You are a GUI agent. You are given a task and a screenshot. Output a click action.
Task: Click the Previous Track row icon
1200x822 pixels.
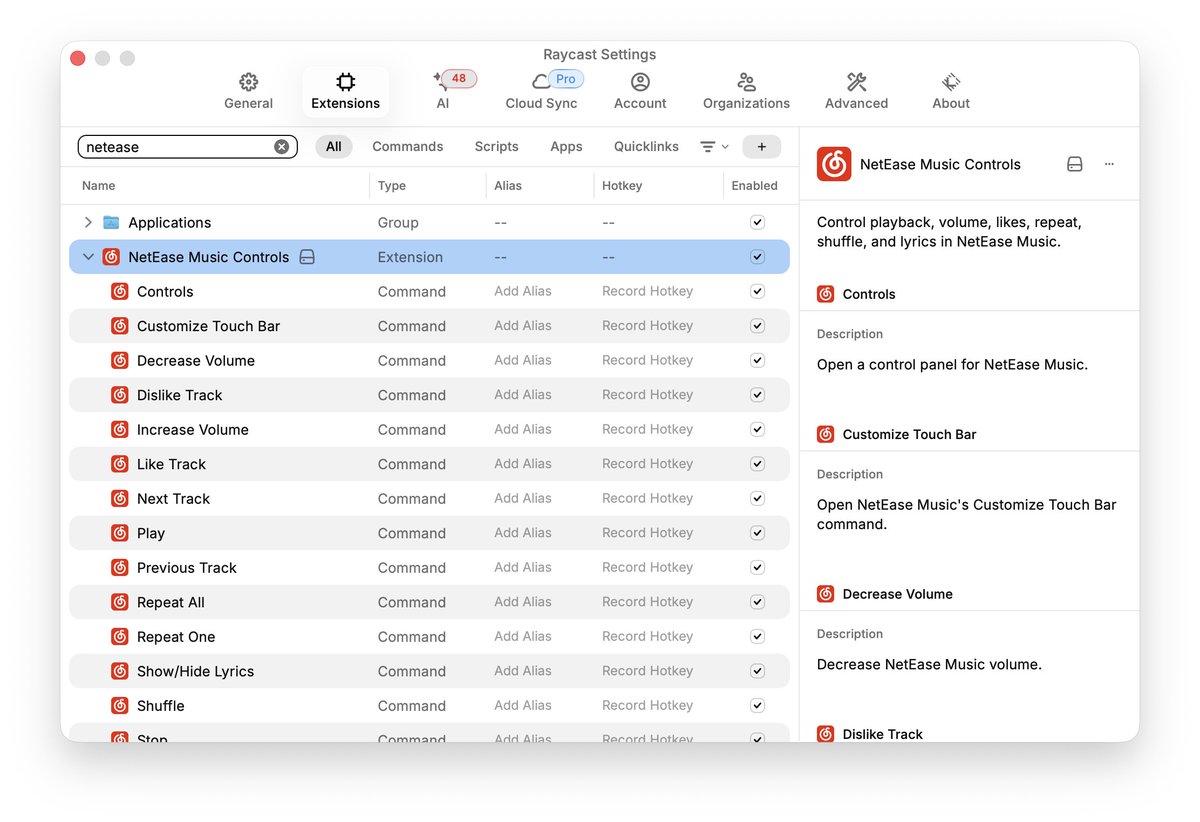[x=120, y=567]
